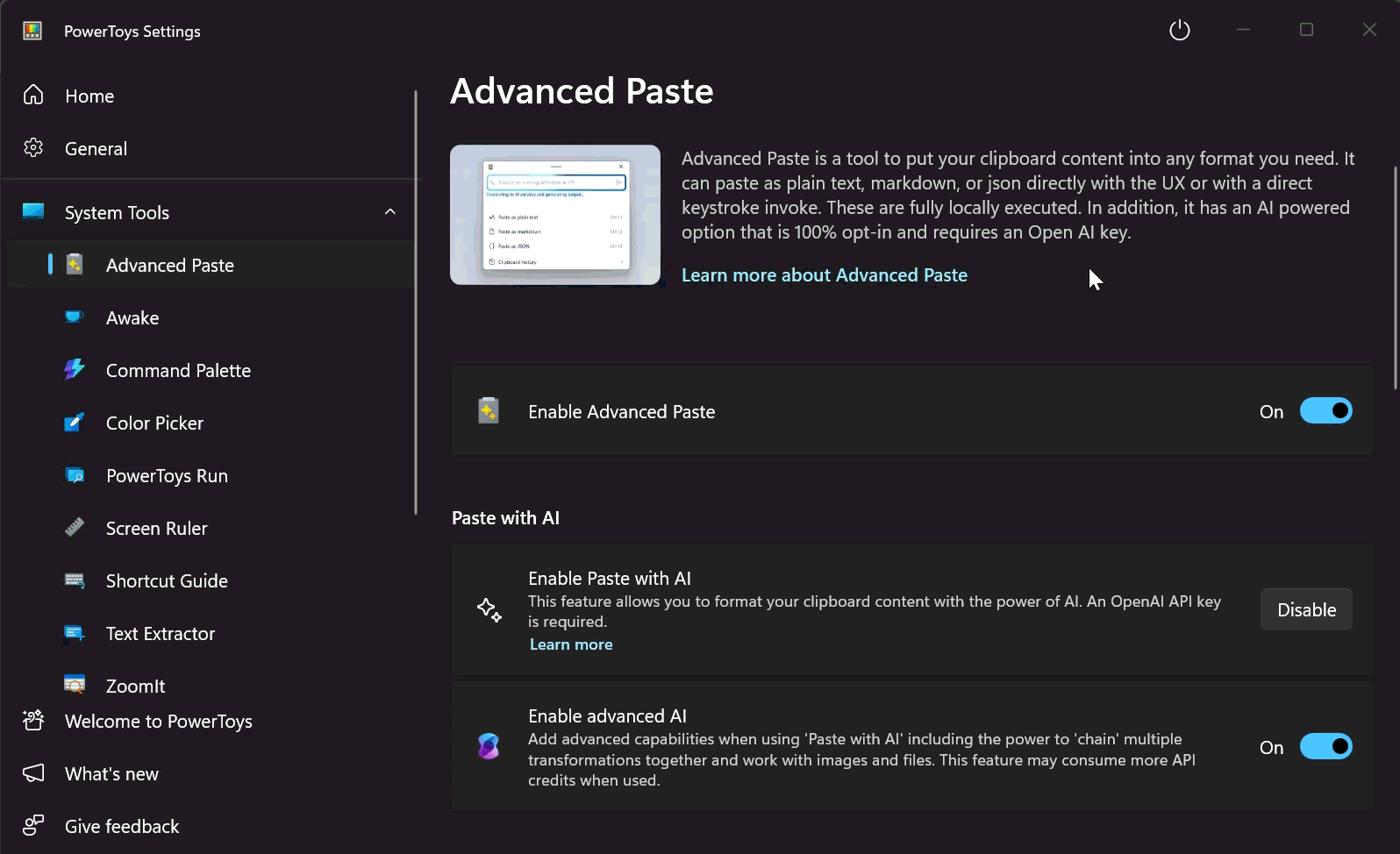Click the Paste with AI sparkle icon
1400x854 pixels.
[489, 609]
